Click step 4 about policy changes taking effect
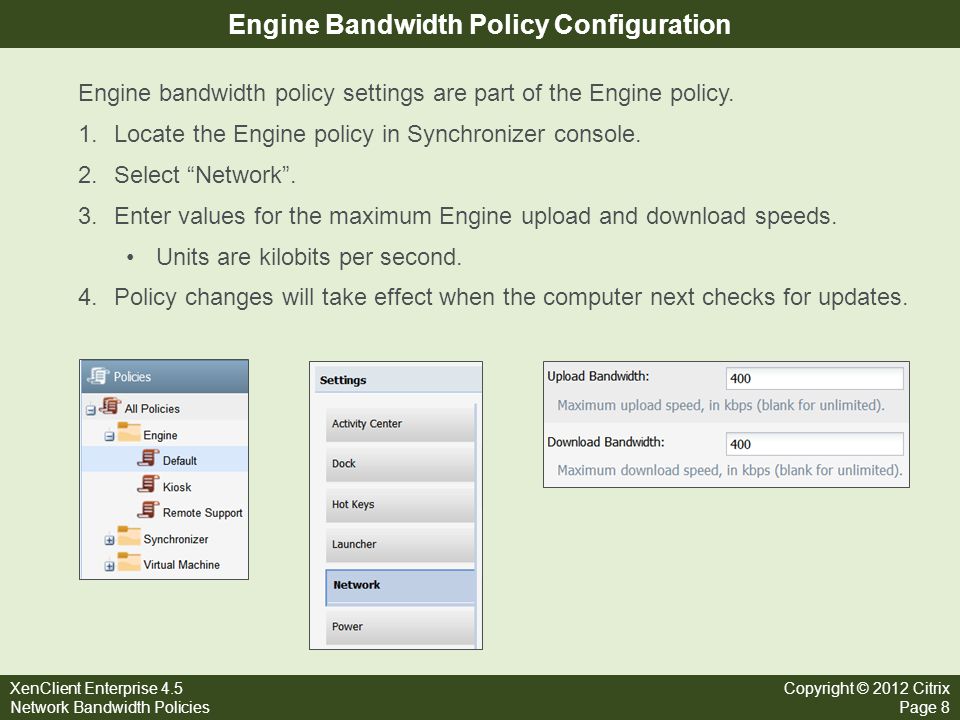 pos(511,298)
